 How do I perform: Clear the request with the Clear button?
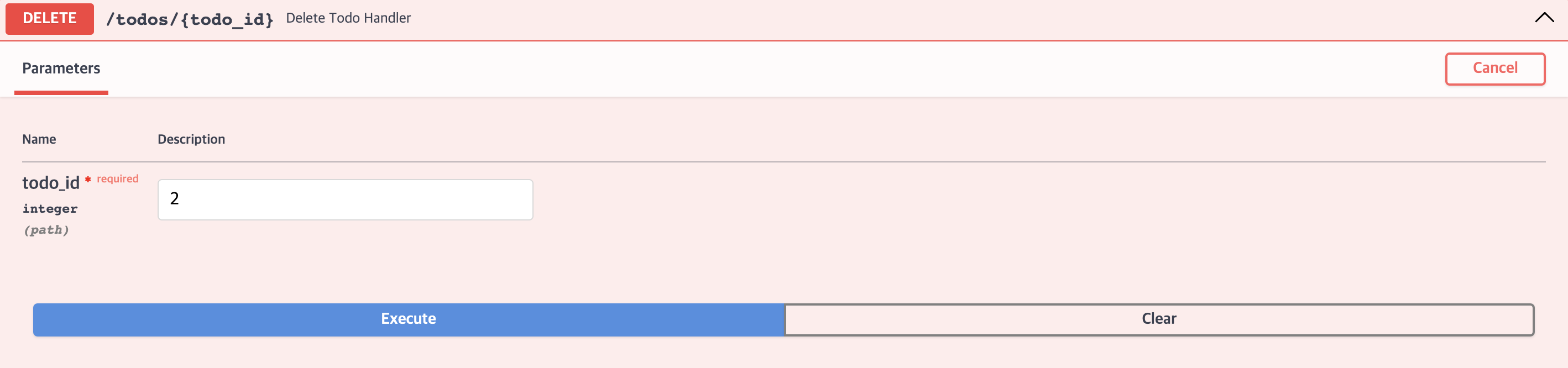point(1158,319)
